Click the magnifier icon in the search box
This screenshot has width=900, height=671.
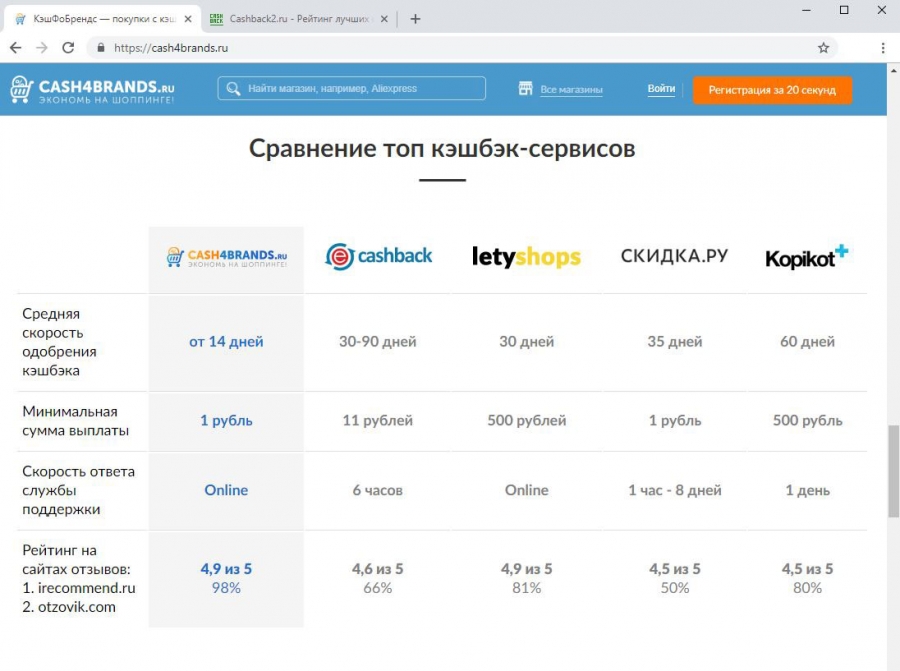click(233, 88)
